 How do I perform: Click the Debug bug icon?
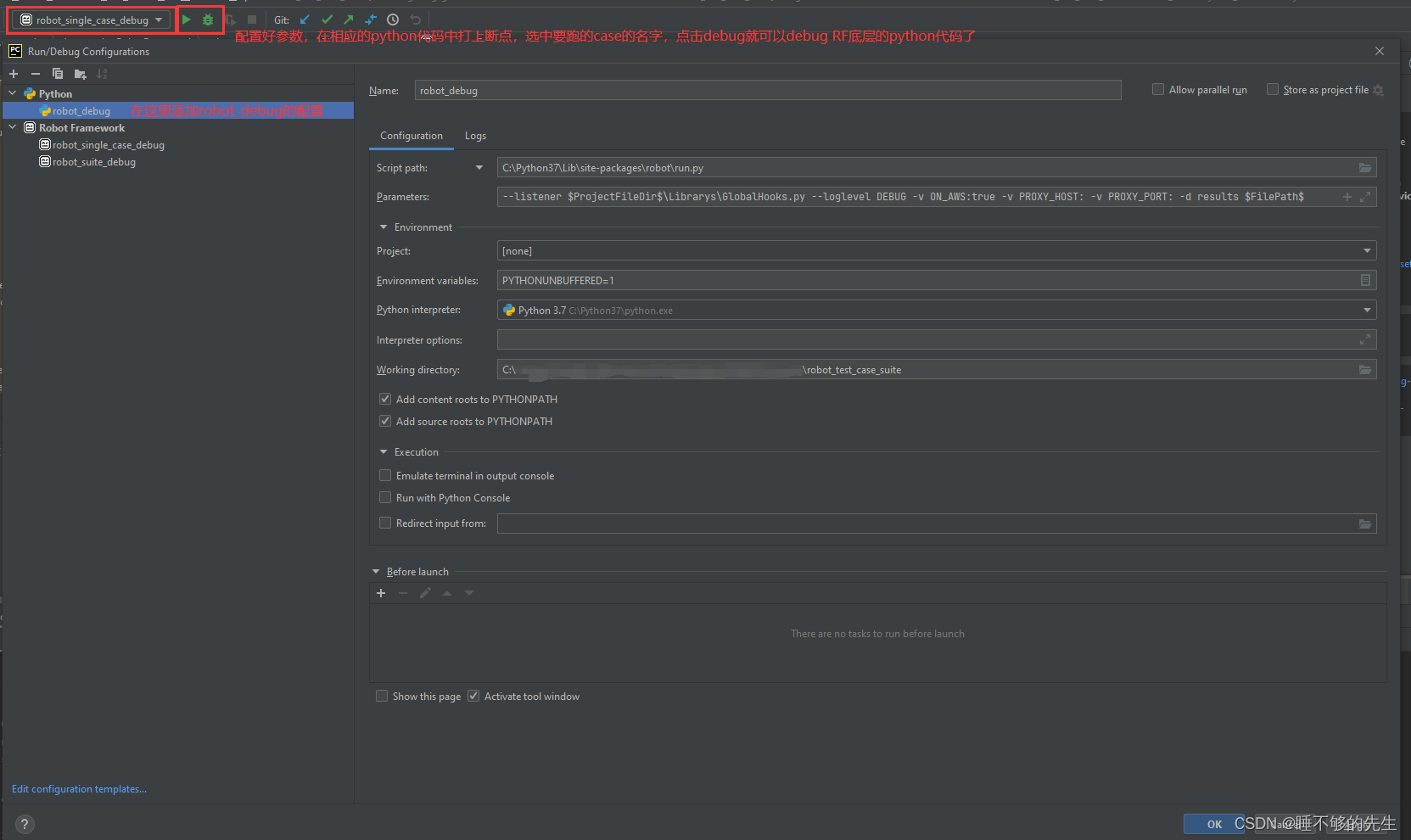pos(207,19)
